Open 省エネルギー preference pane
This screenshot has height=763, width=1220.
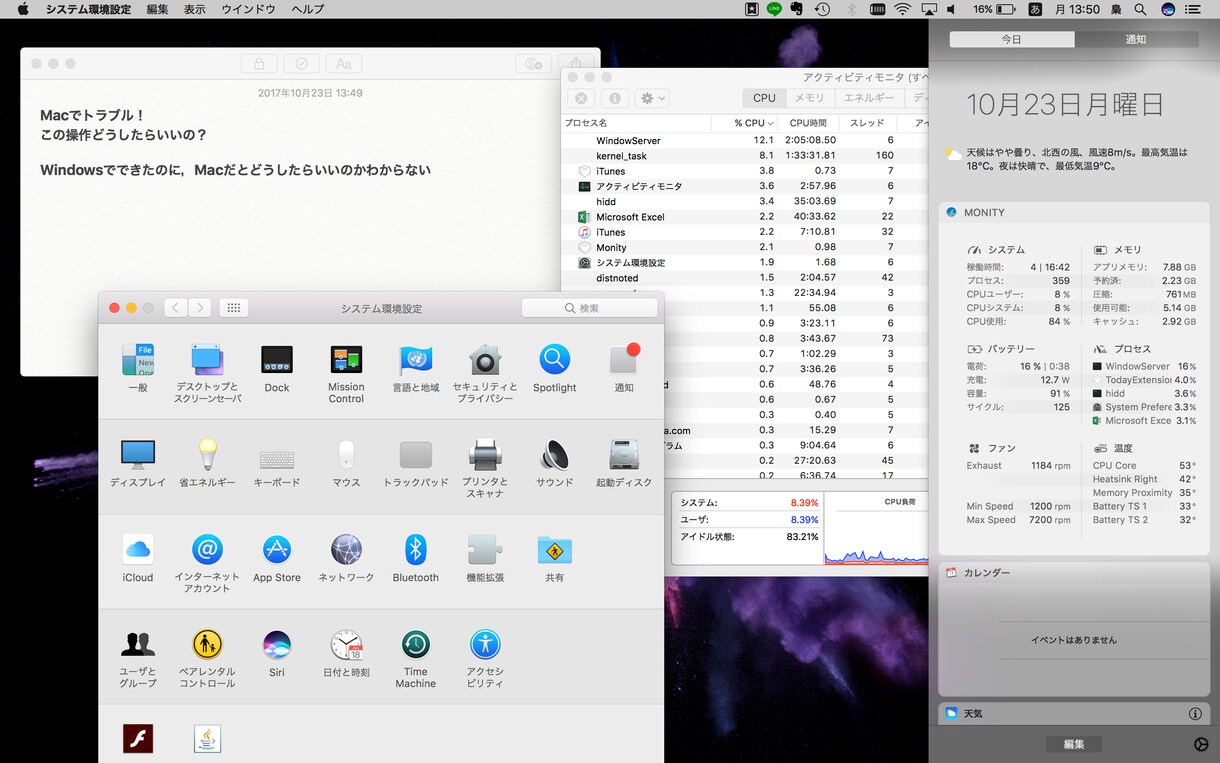207,463
